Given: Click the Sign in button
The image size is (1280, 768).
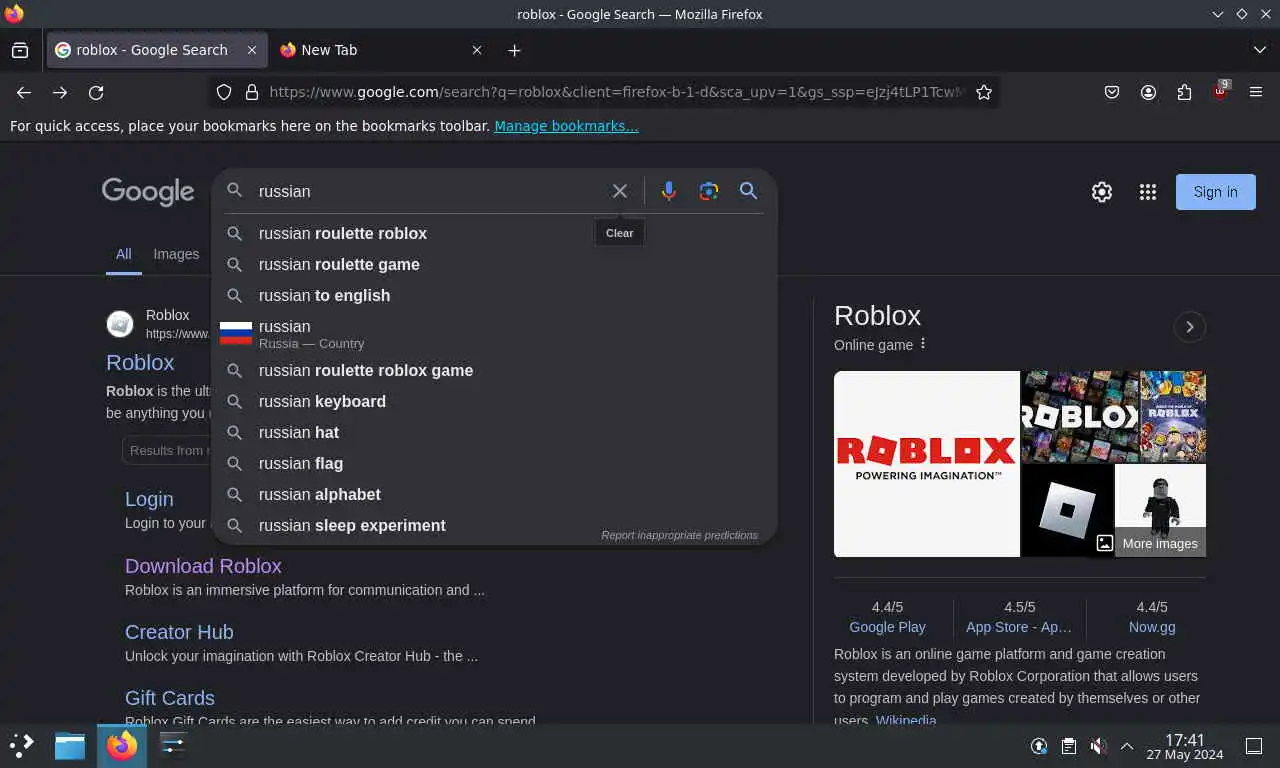Looking at the screenshot, I should [1216, 192].
